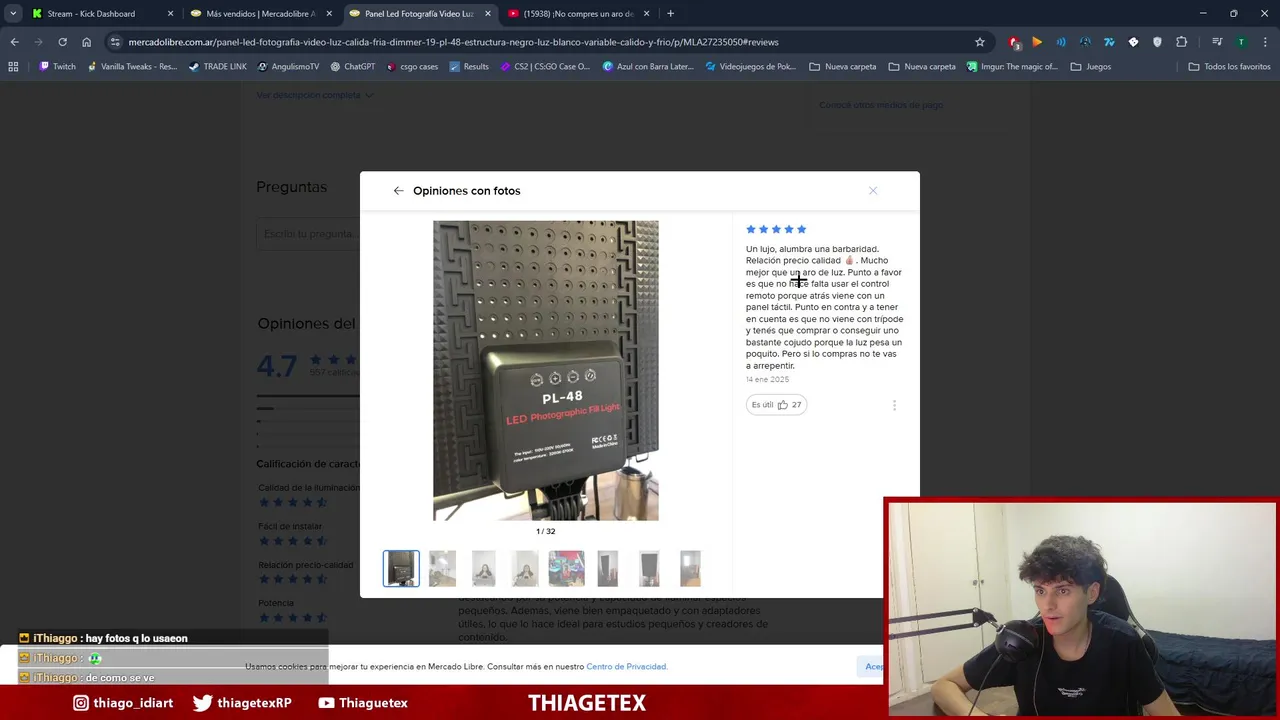
Task: Open csgo cases bookmark
Action: [x=411, y=67]
